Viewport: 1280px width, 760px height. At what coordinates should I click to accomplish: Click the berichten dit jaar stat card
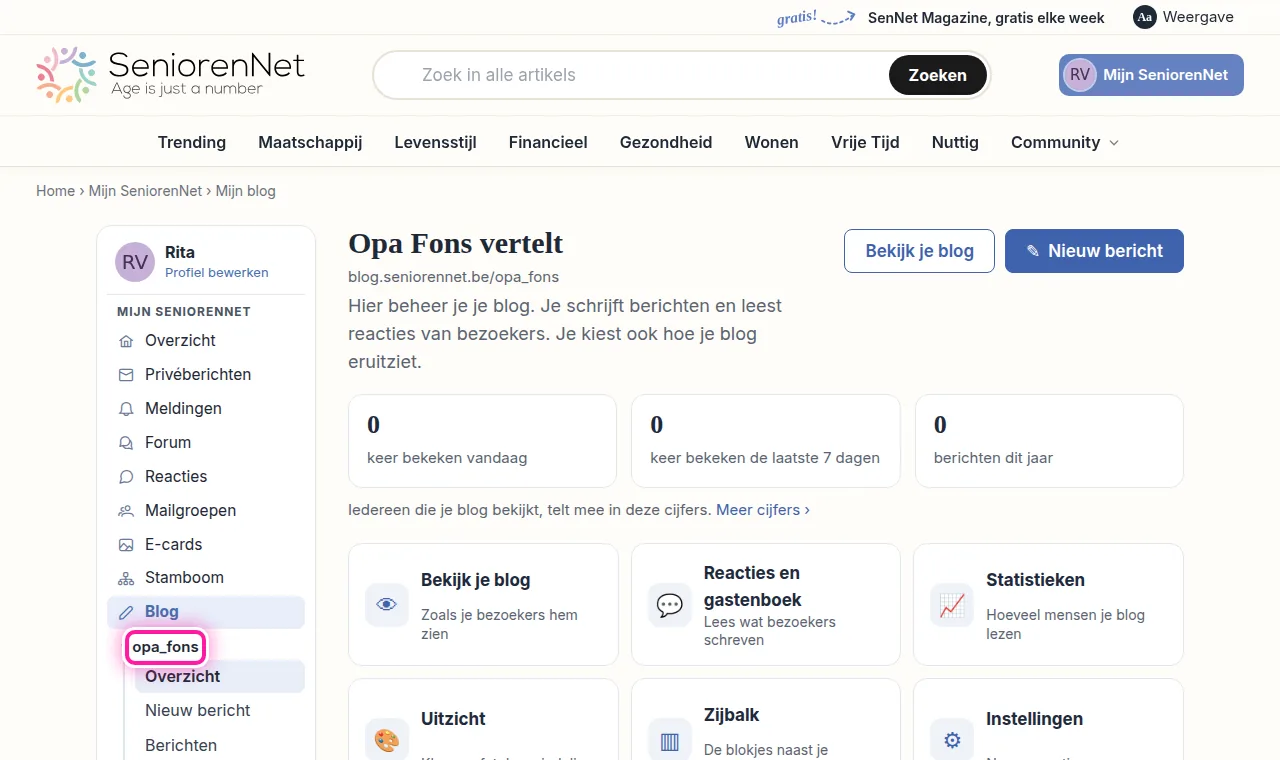1049,441
